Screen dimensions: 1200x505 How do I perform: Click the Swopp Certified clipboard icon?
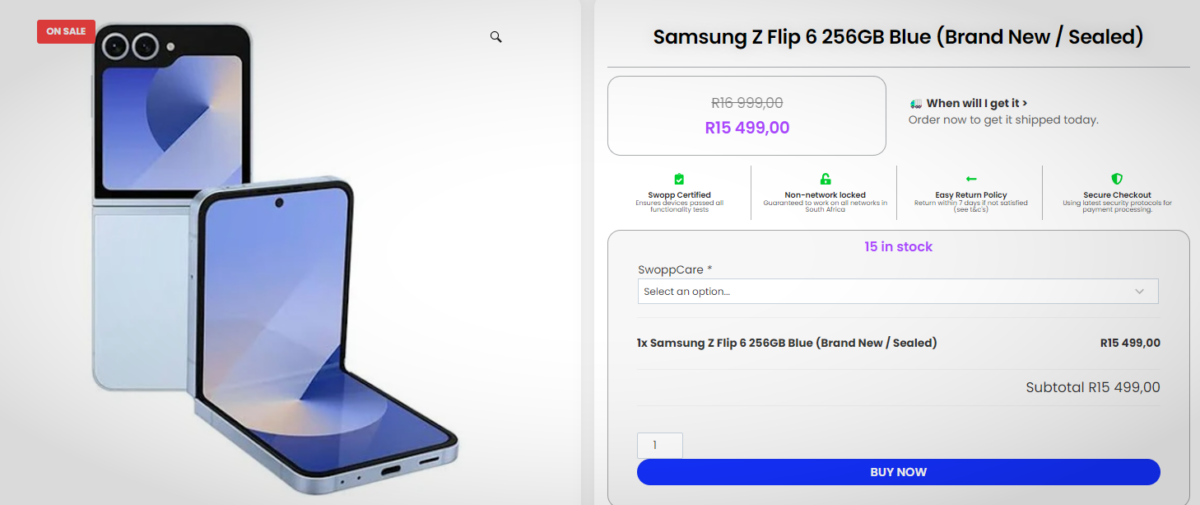point(679,179)
